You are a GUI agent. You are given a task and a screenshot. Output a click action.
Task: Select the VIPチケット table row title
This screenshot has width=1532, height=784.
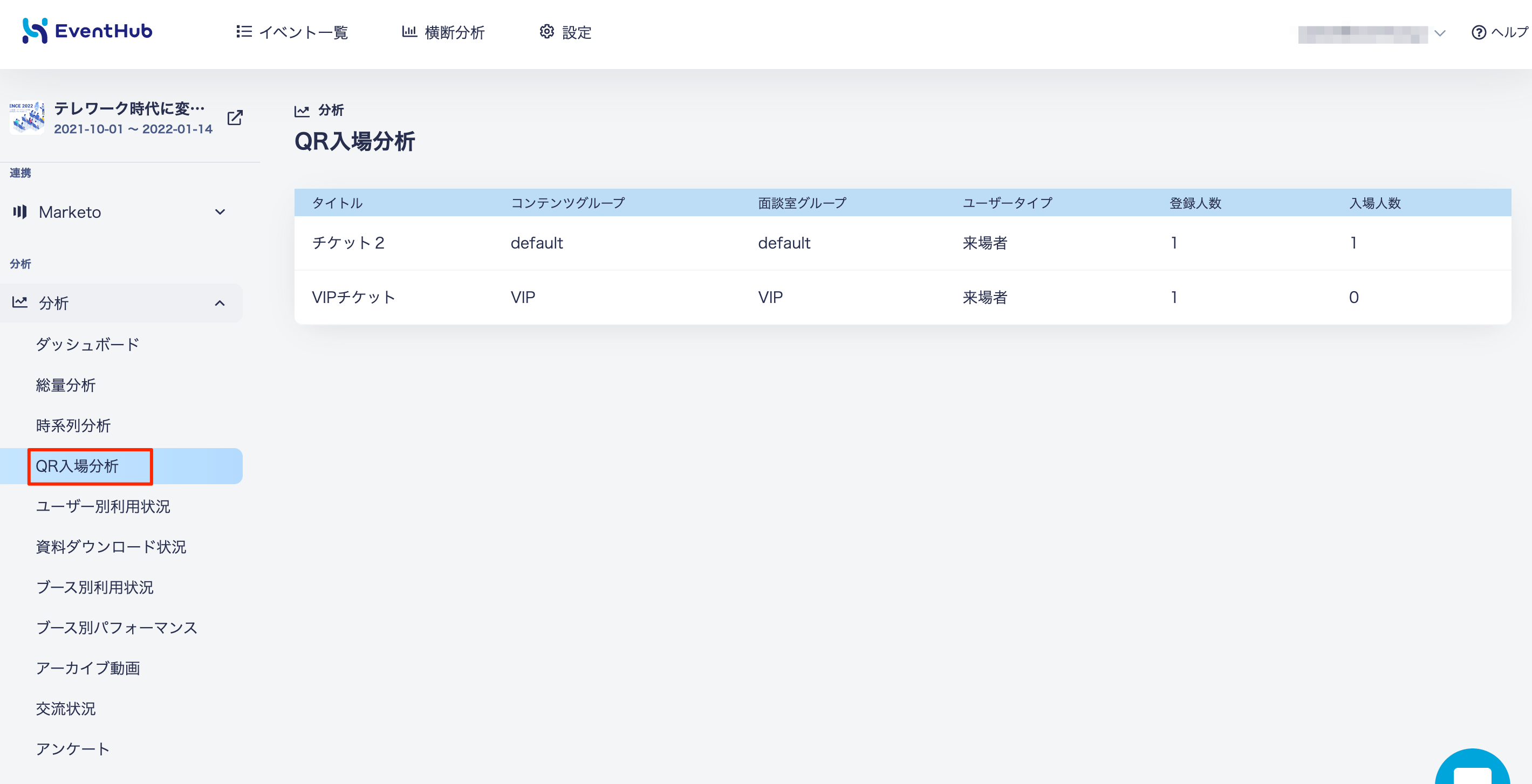(354, 297)
